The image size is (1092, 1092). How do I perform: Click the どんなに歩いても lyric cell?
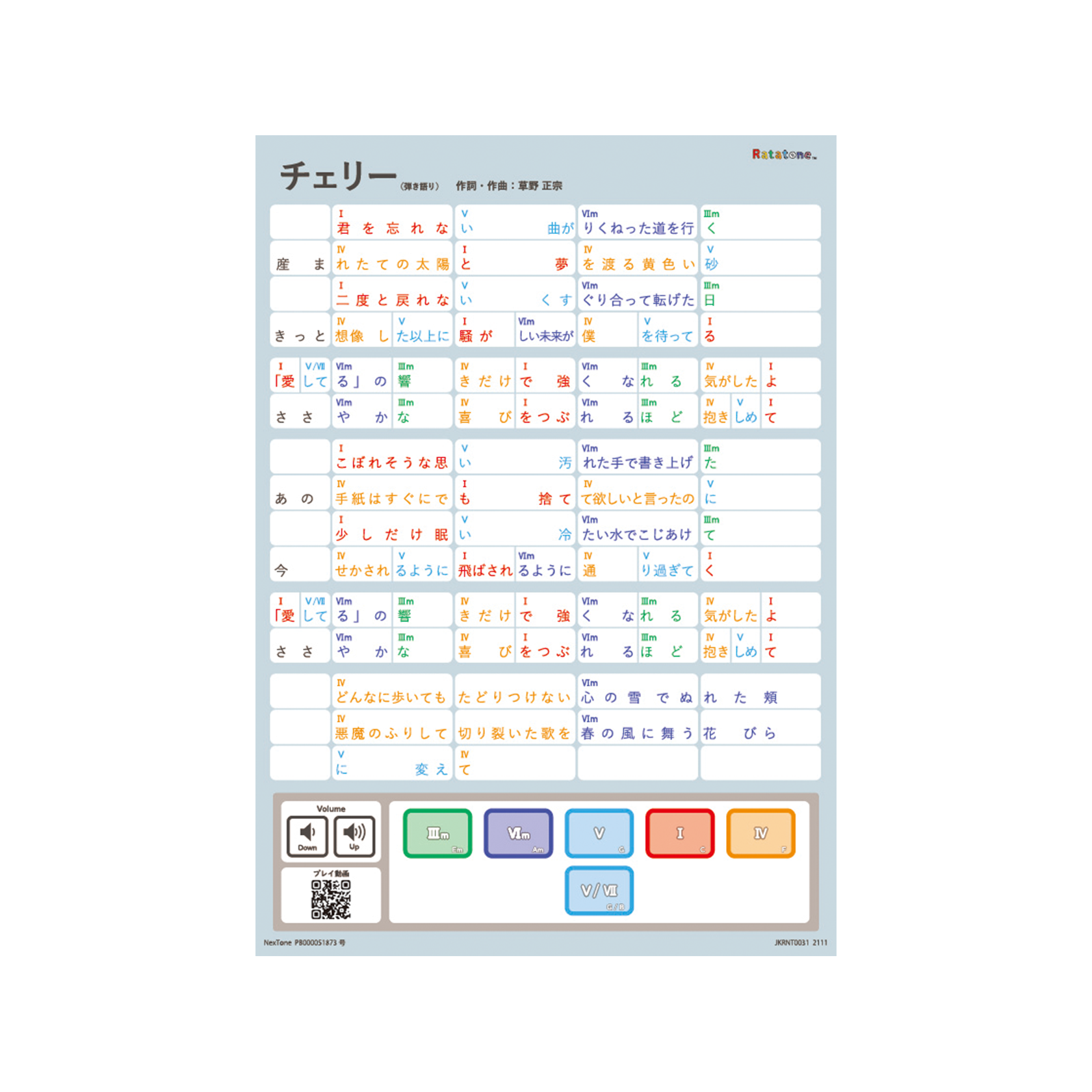coord(392,691)
